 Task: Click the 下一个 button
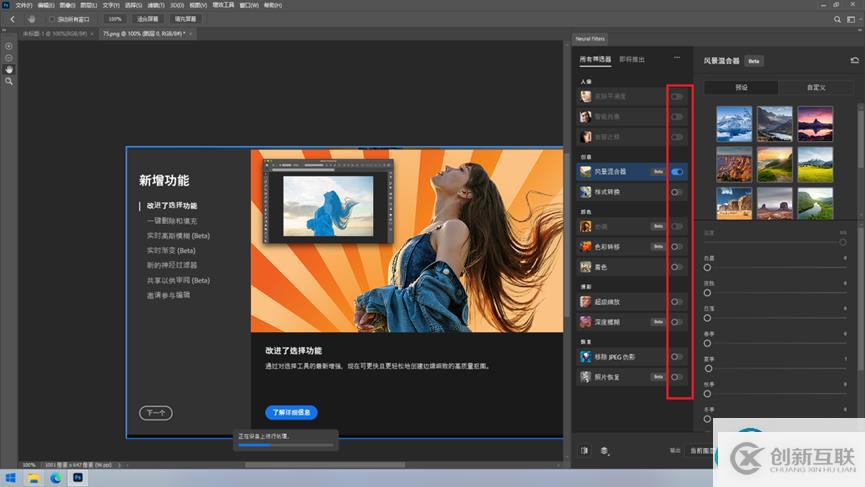[156, 413]
